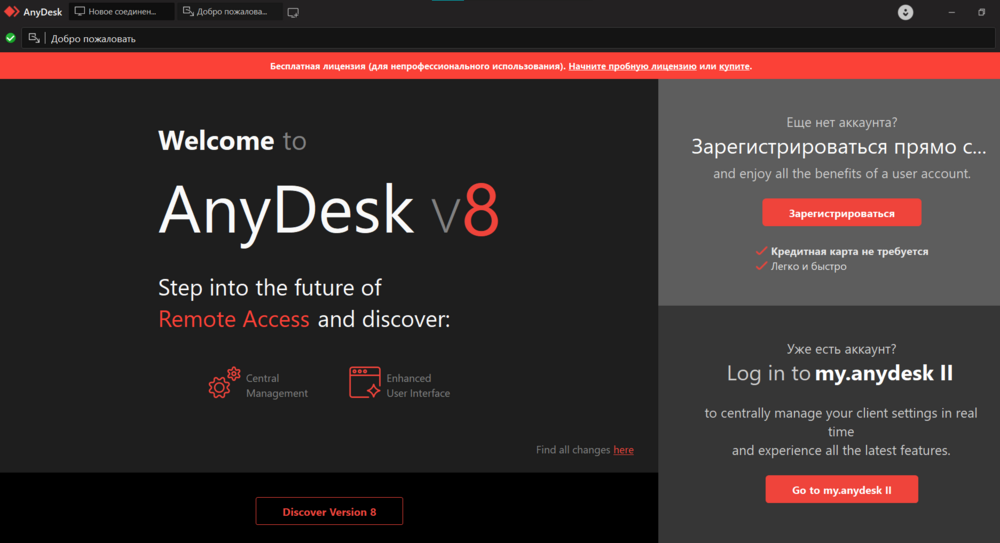Click the page icon in address bar

coord(34,38)
